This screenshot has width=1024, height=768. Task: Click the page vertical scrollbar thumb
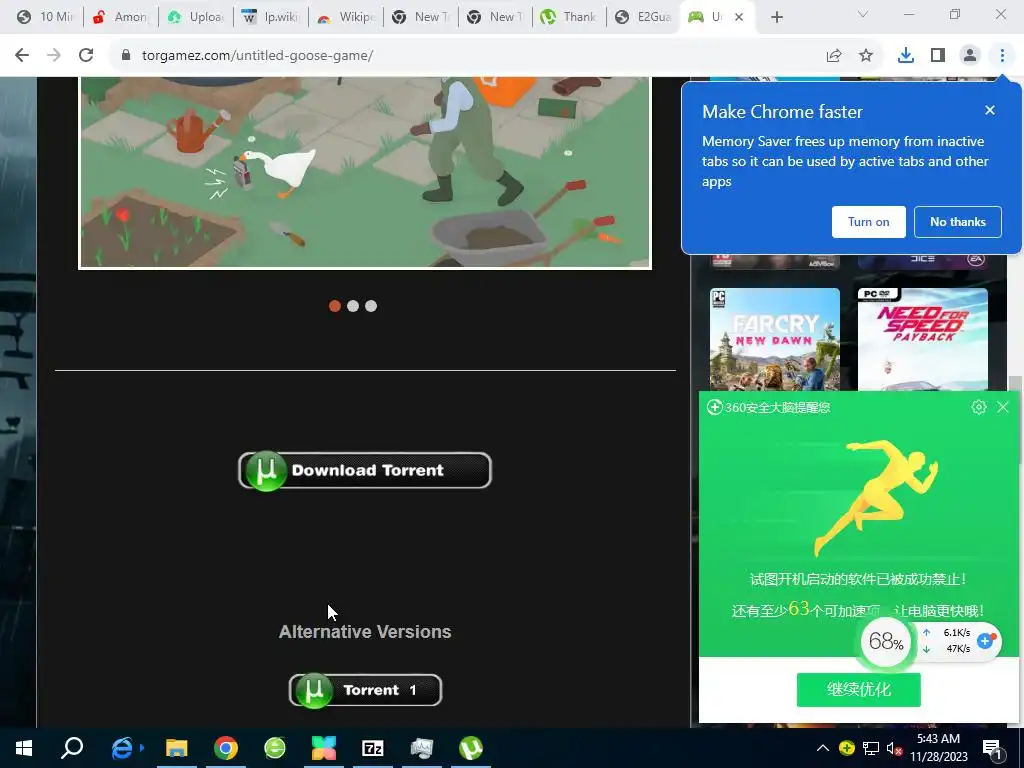pyautogui.click(x=1014, y=418)
